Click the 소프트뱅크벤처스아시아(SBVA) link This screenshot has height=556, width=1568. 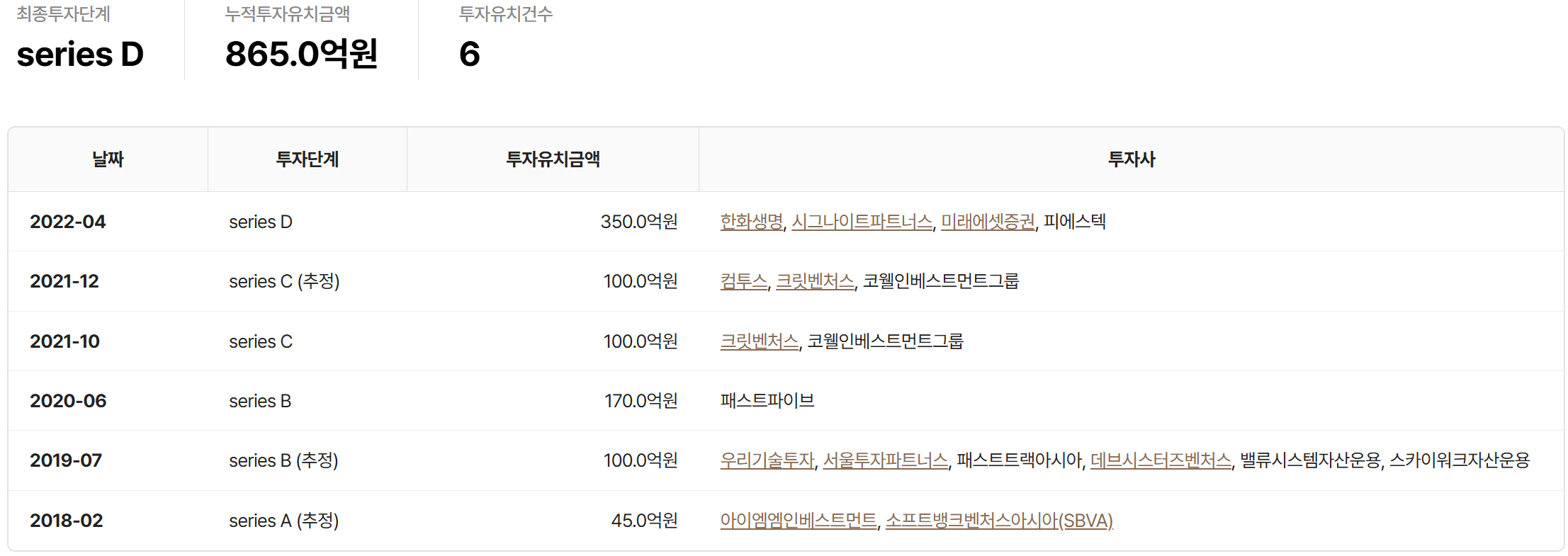999,521
